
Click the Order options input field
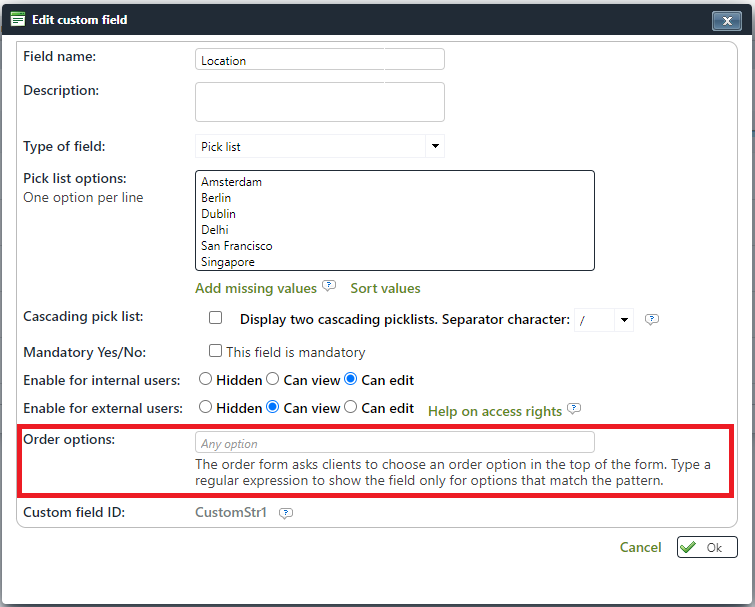pos(394,443)
